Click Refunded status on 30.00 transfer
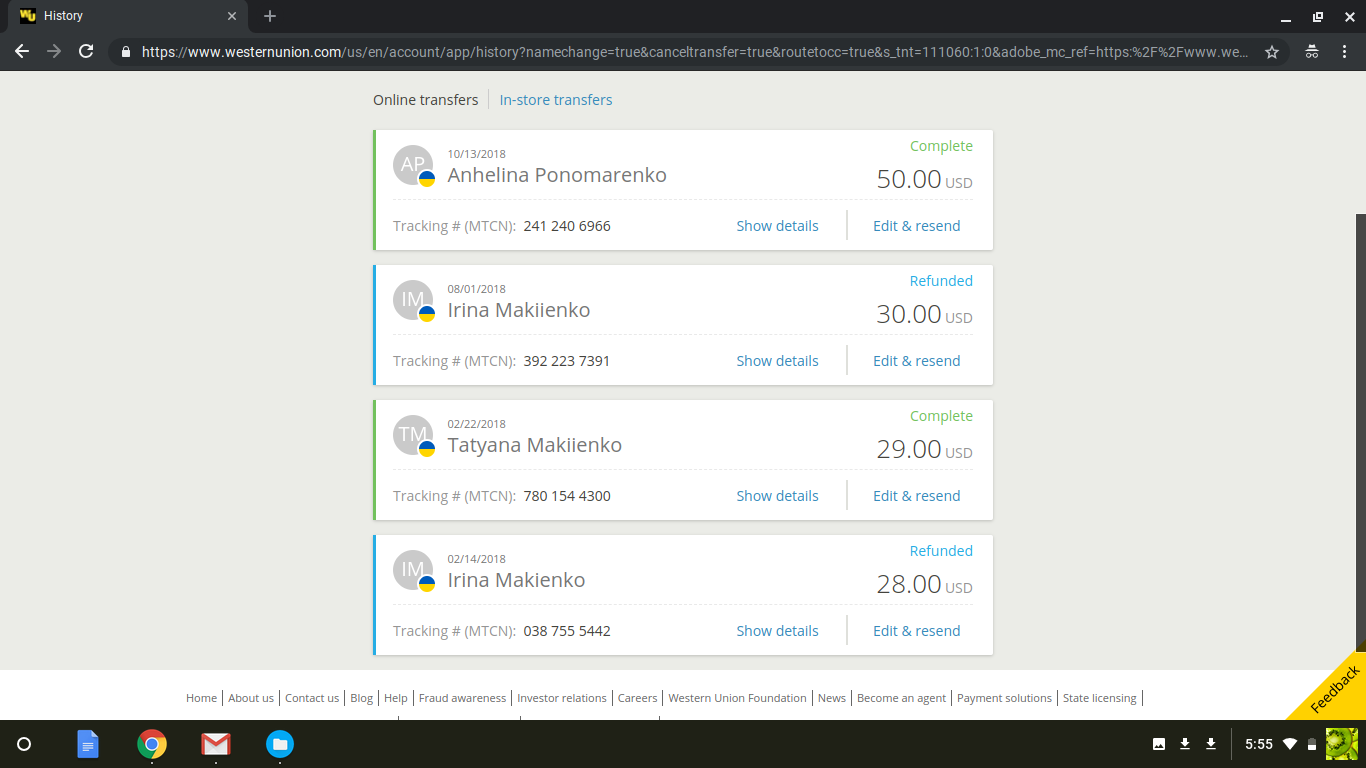The height and width of the screenshot is (768, 1366). click(x=941, y=281)
